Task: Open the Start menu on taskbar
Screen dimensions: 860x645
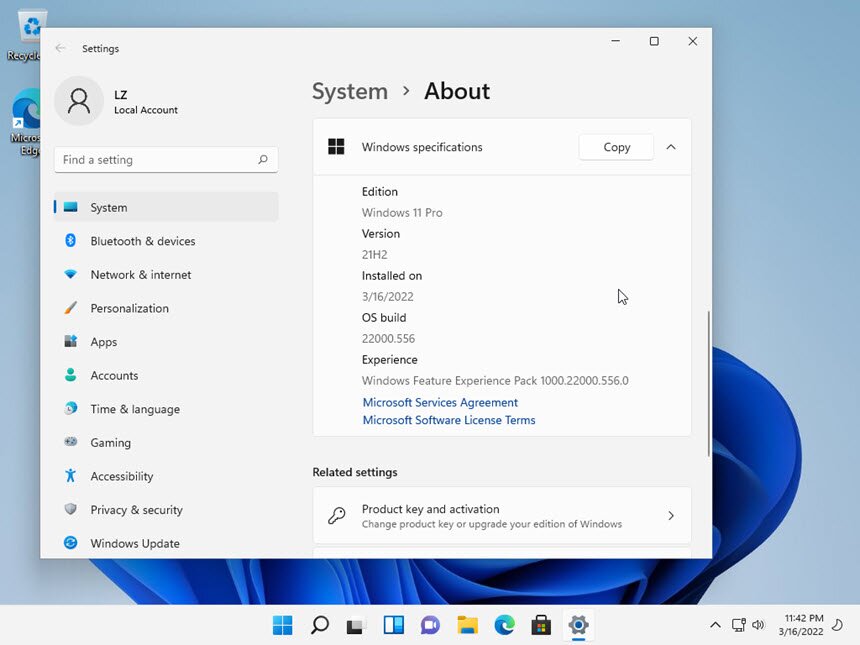Action: coord(282,625)
